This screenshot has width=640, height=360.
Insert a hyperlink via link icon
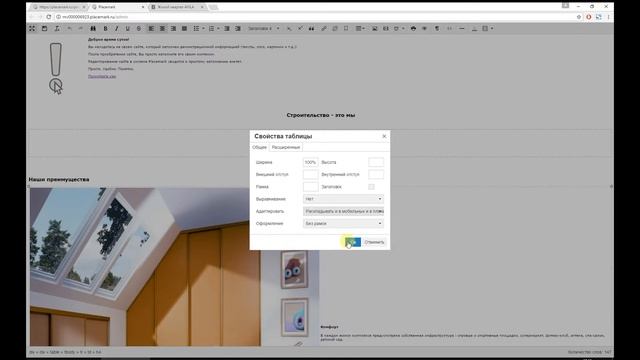(x=324, y=29)
